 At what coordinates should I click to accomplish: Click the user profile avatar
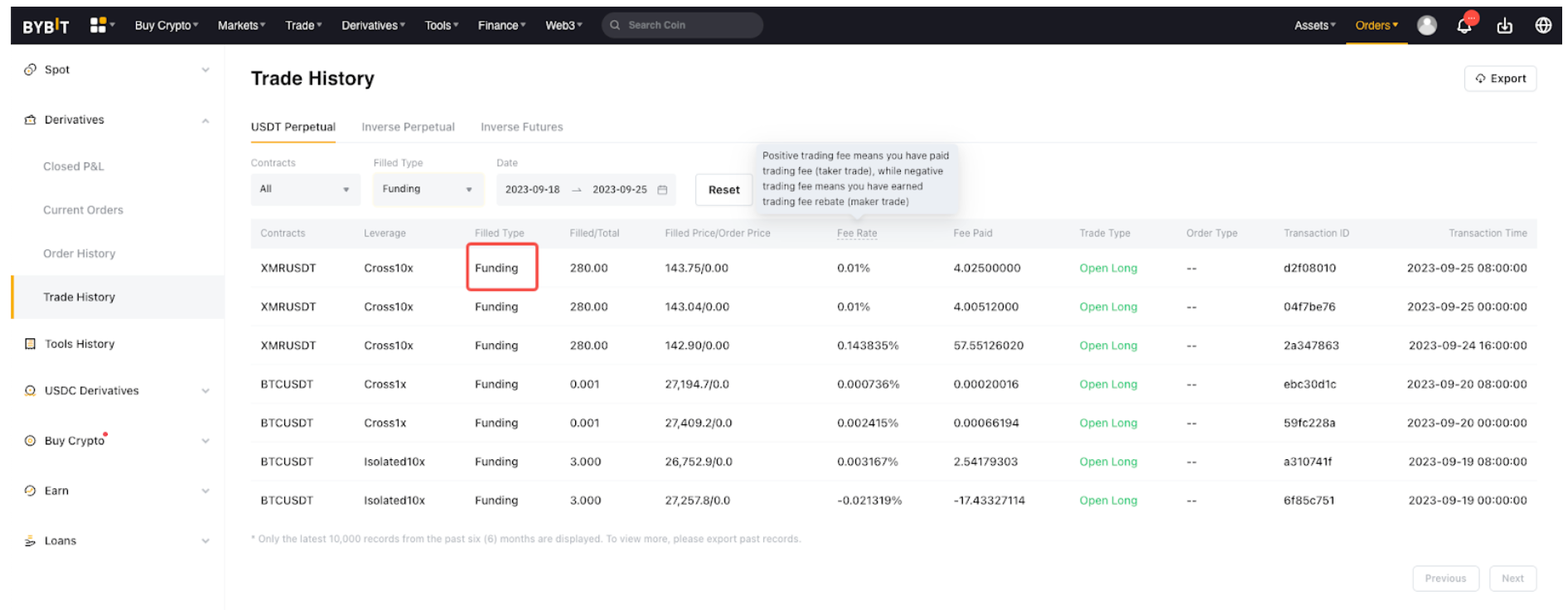[1426, 26]
